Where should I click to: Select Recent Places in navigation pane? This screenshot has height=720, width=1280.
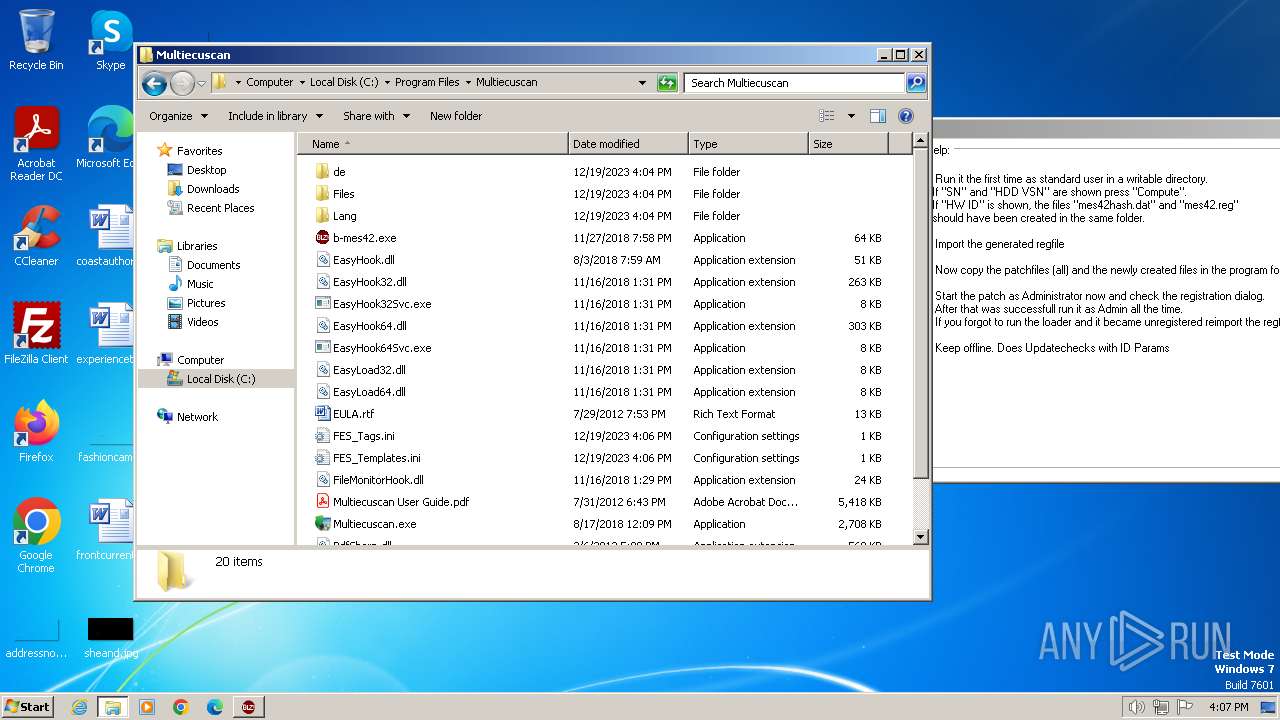[x=220, y=208]
